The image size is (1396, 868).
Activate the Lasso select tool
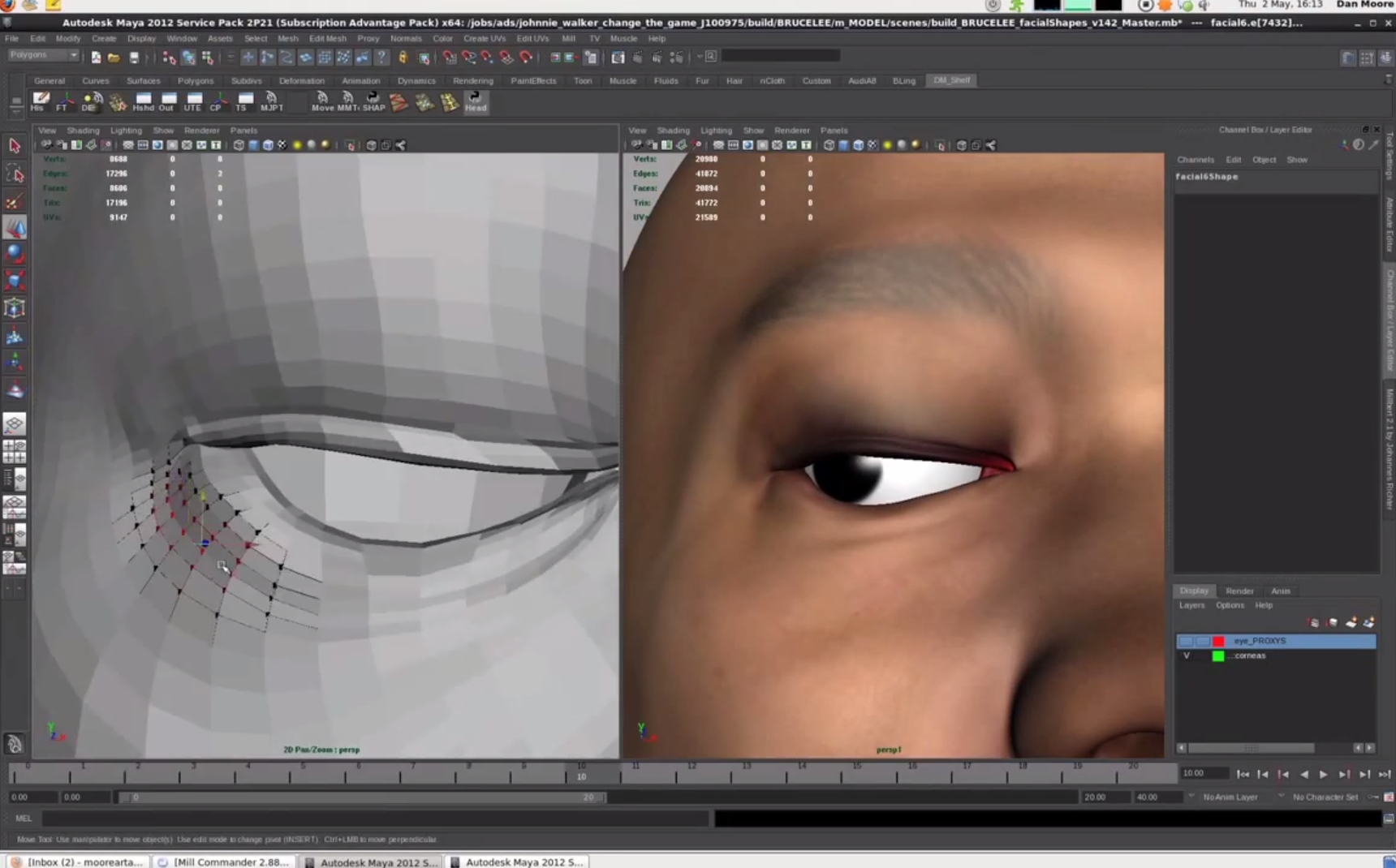pyautogui.click(x=15, y=174)
